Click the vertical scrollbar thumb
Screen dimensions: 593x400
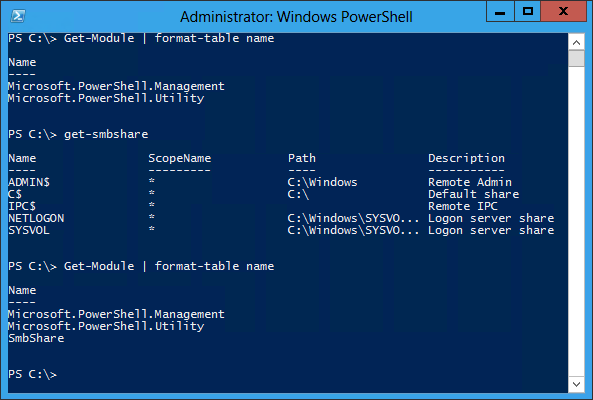point(576,59)
